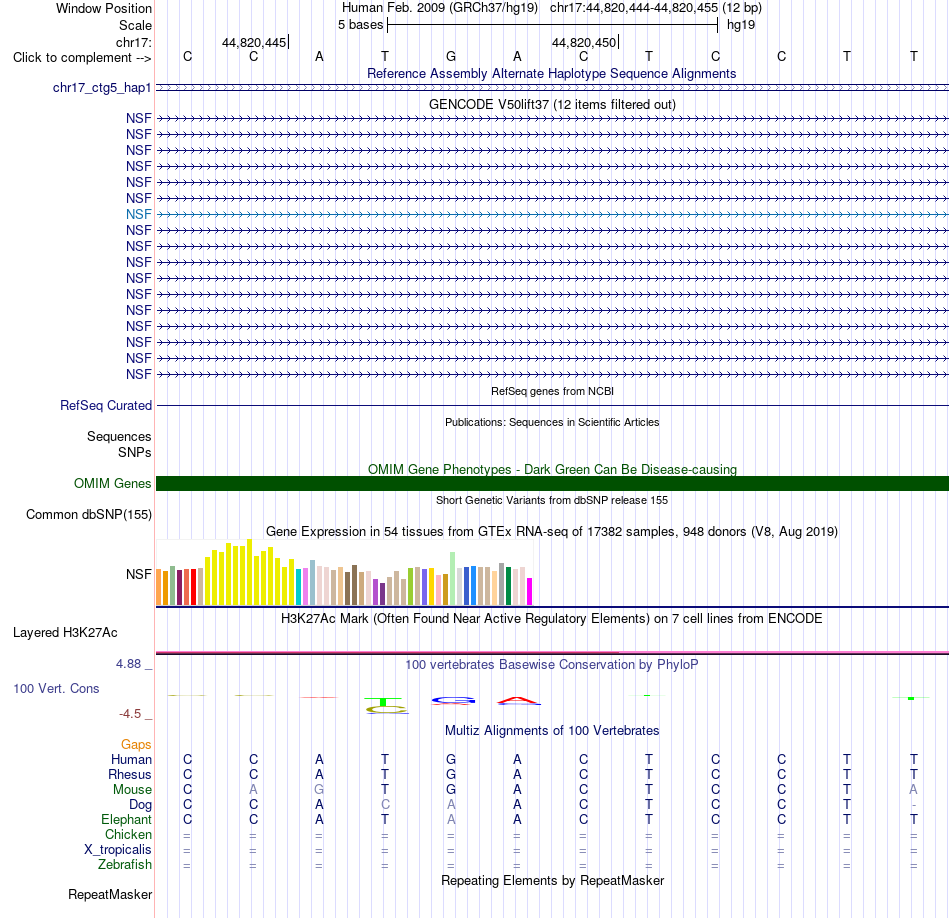Open '100 vertebrates Basewise Conservation by PhyloP' title
The width and height of the screenshot is (950, 918).
(x=552, y=665)
